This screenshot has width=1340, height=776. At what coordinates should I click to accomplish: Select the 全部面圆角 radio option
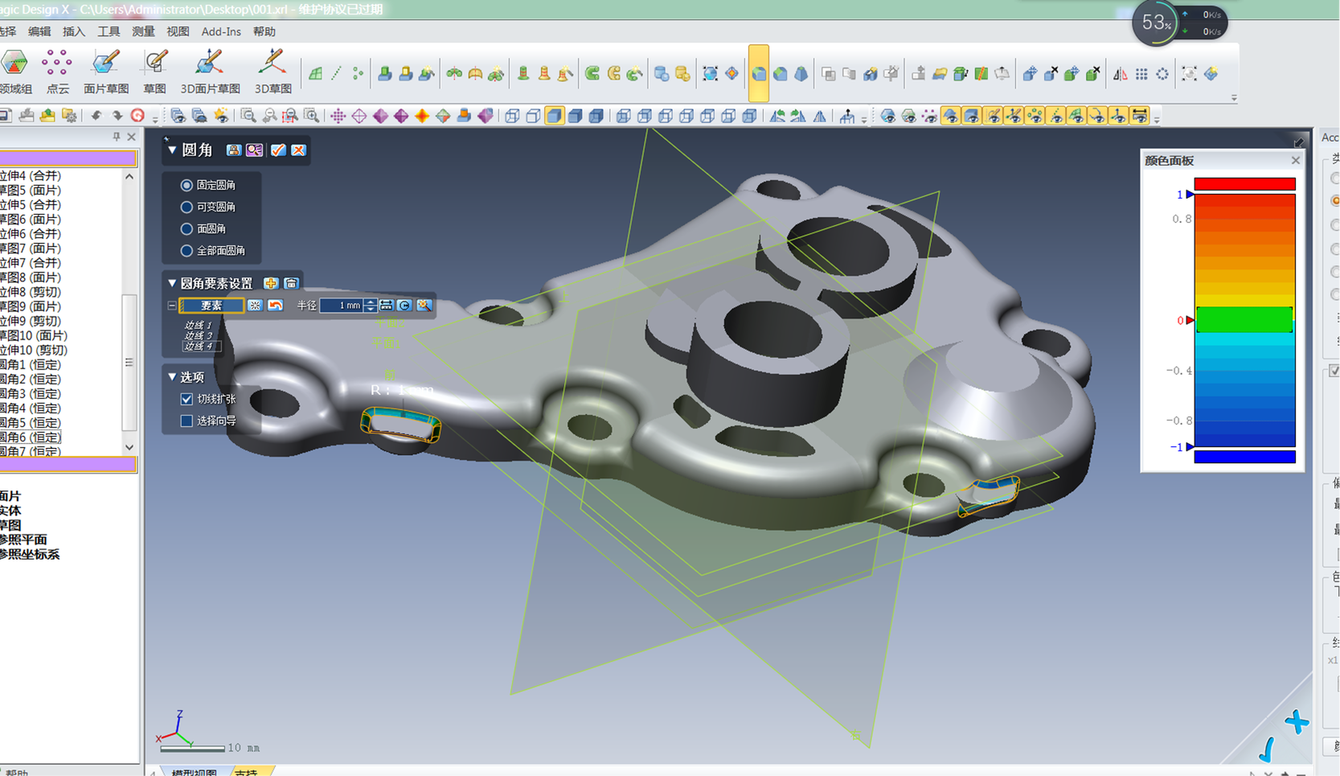(186, 251)
